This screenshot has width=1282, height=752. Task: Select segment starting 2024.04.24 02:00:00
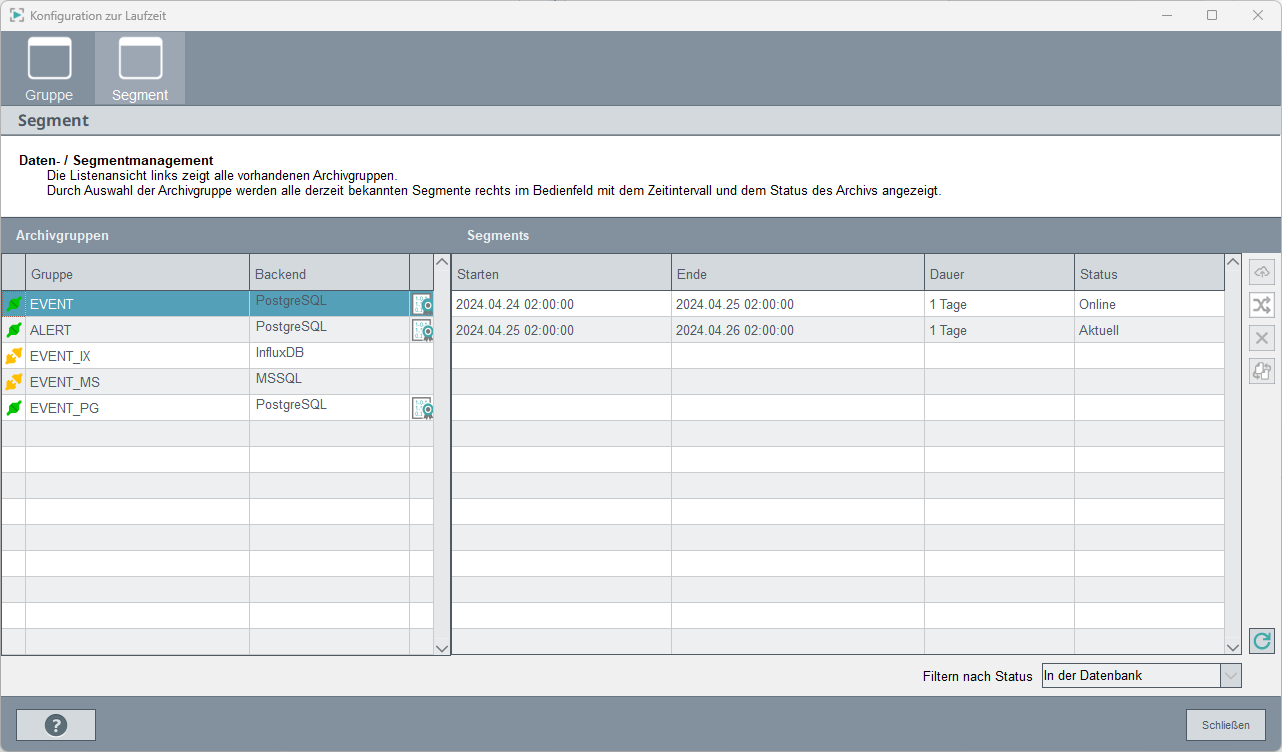838,304
